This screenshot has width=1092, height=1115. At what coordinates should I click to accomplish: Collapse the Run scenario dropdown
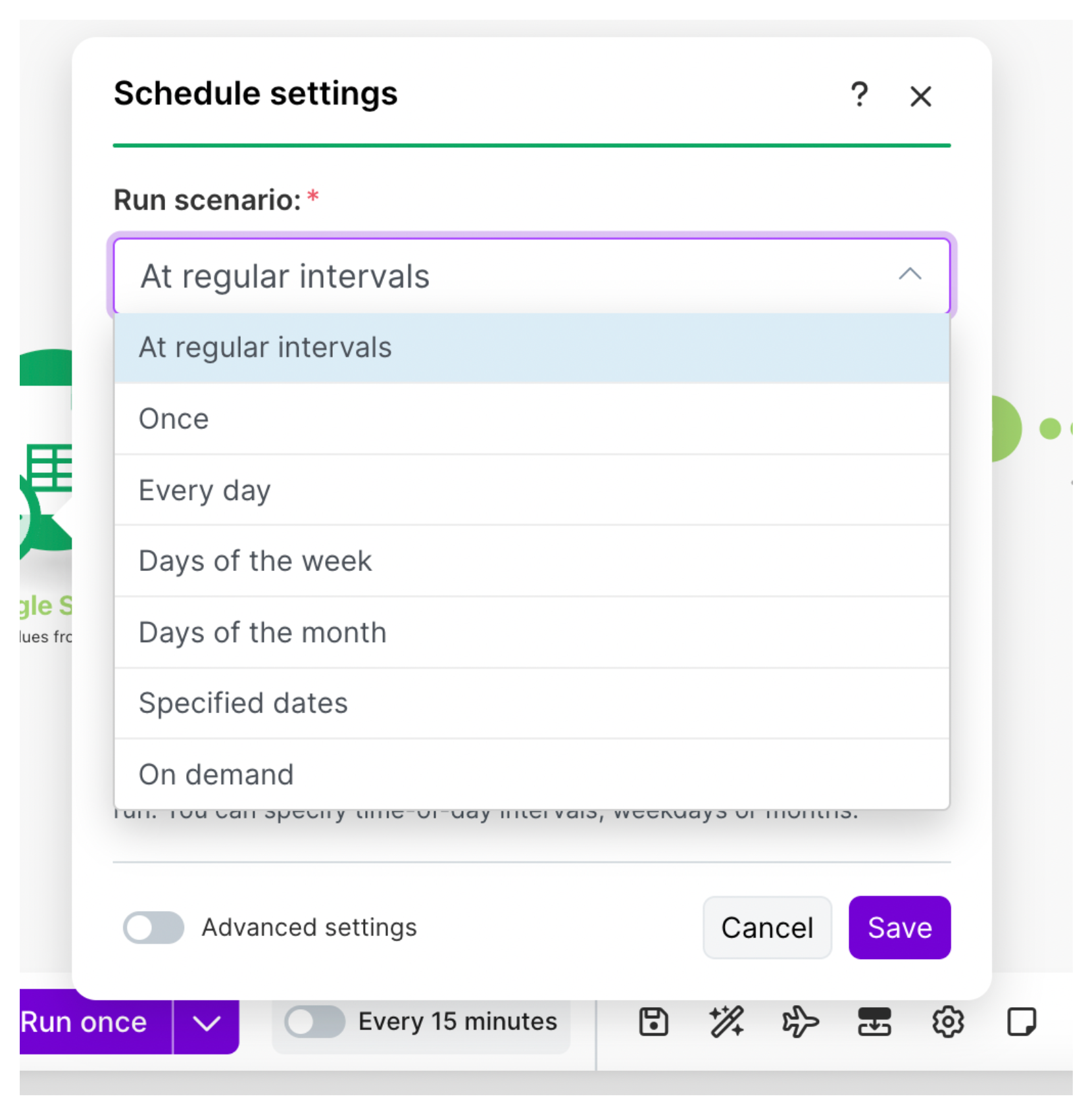pos(910,276)
